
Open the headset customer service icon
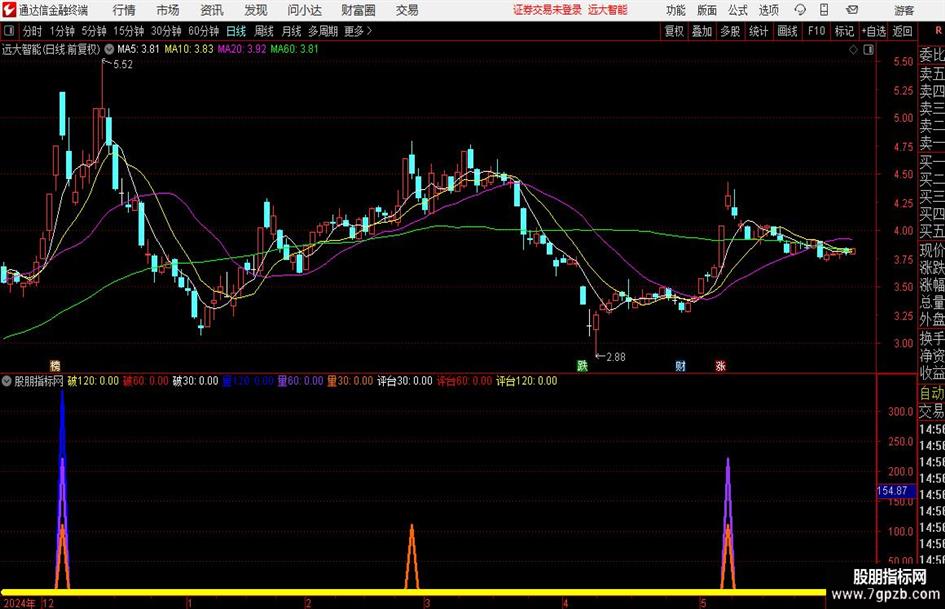tap(800, 10)
